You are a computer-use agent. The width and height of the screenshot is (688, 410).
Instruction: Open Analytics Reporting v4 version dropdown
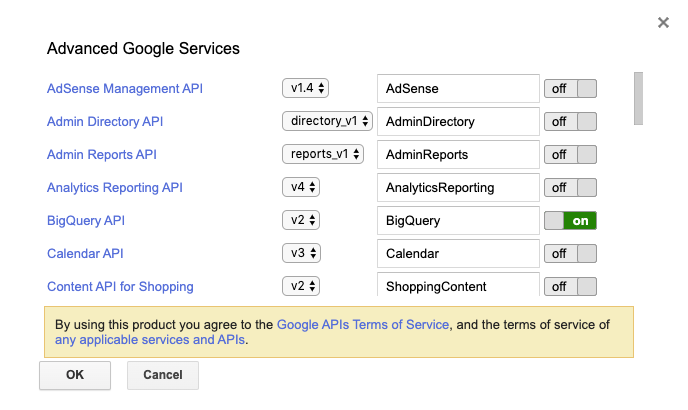point(301,187)
